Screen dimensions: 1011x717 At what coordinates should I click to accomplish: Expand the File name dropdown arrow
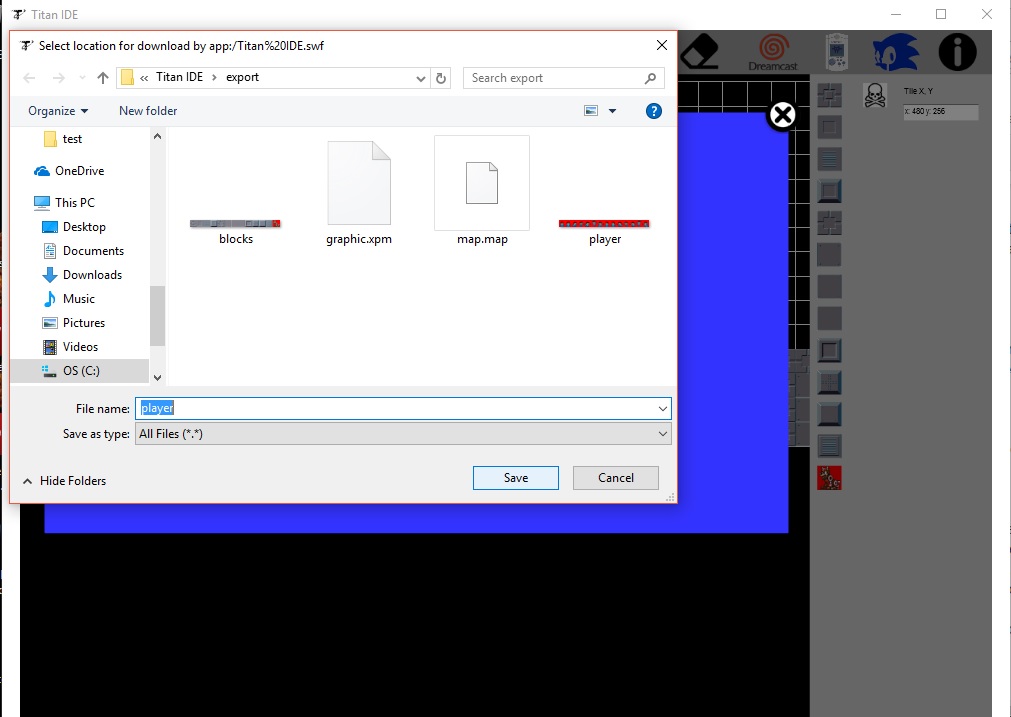point(662,409)
